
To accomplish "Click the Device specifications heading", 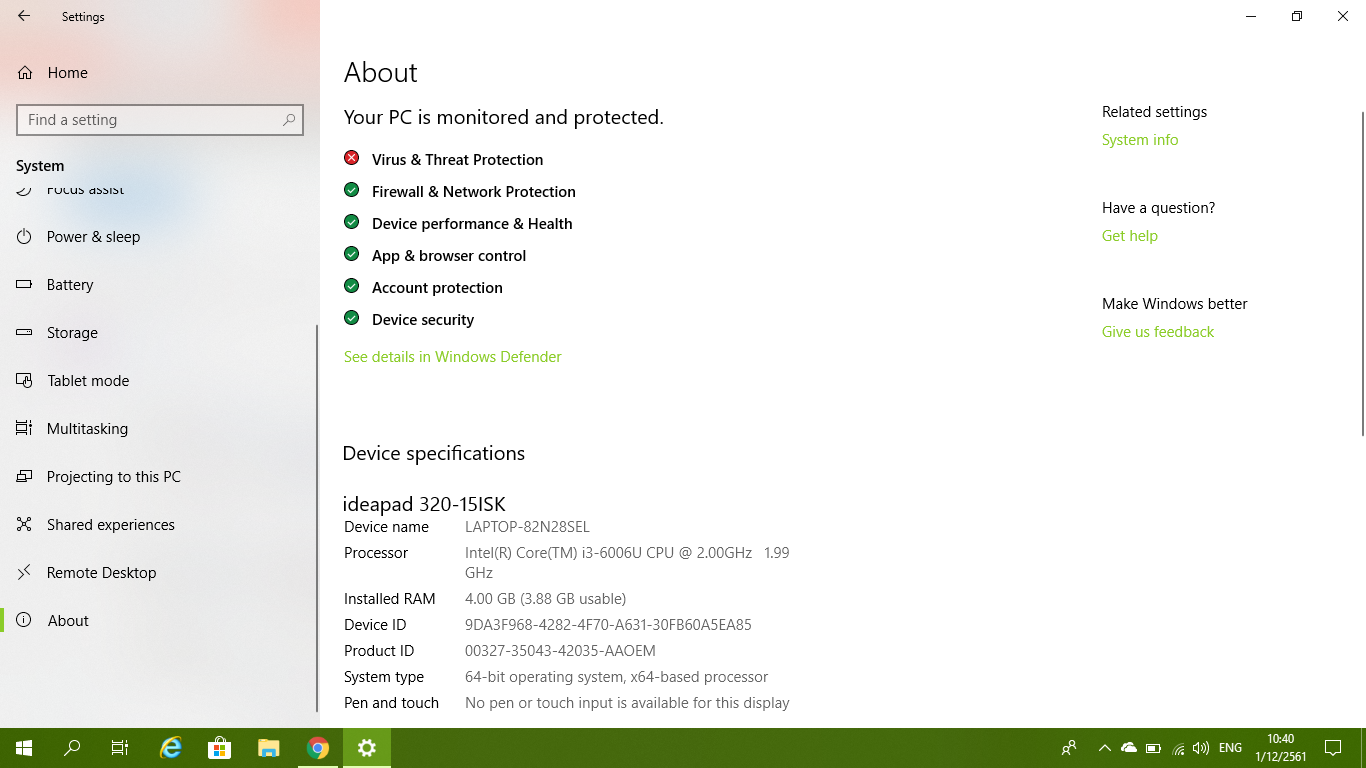I will (x=433, y=453).
